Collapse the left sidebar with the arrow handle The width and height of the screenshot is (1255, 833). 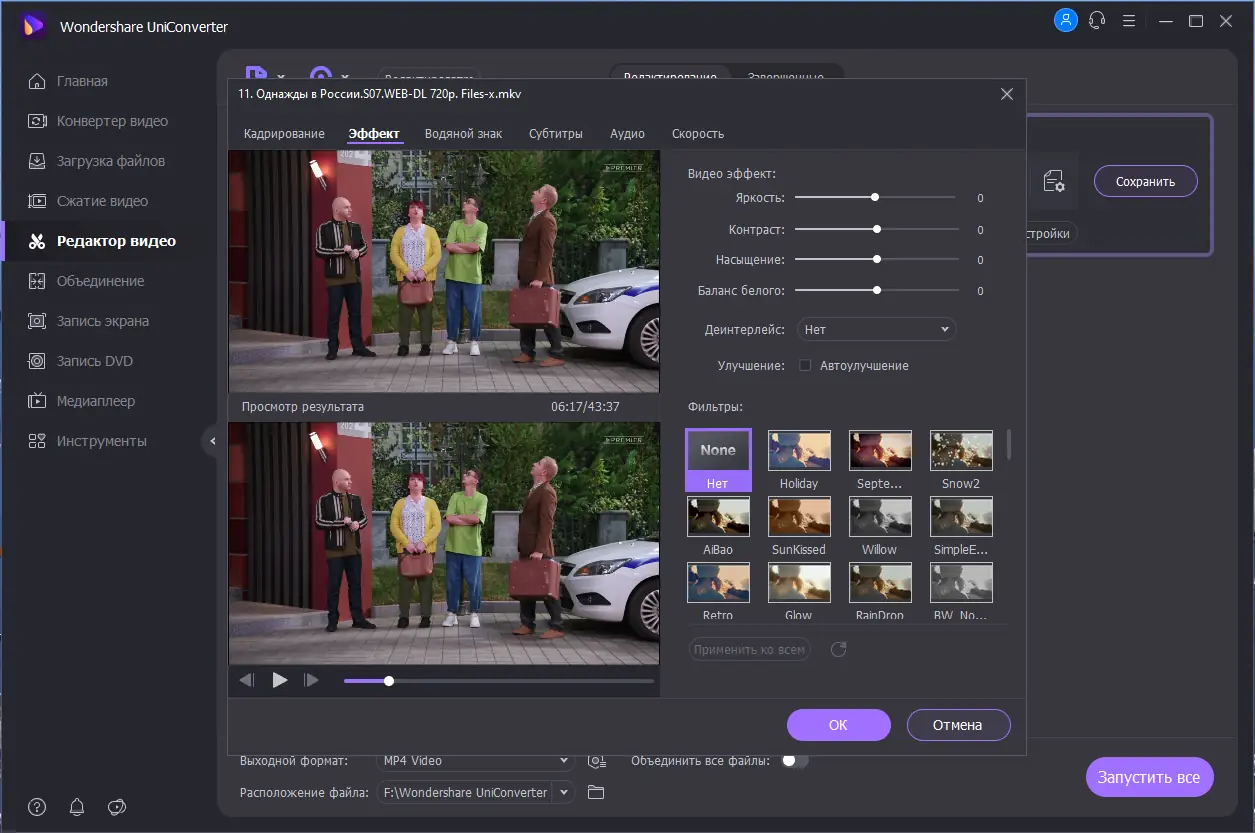[211, 441]
